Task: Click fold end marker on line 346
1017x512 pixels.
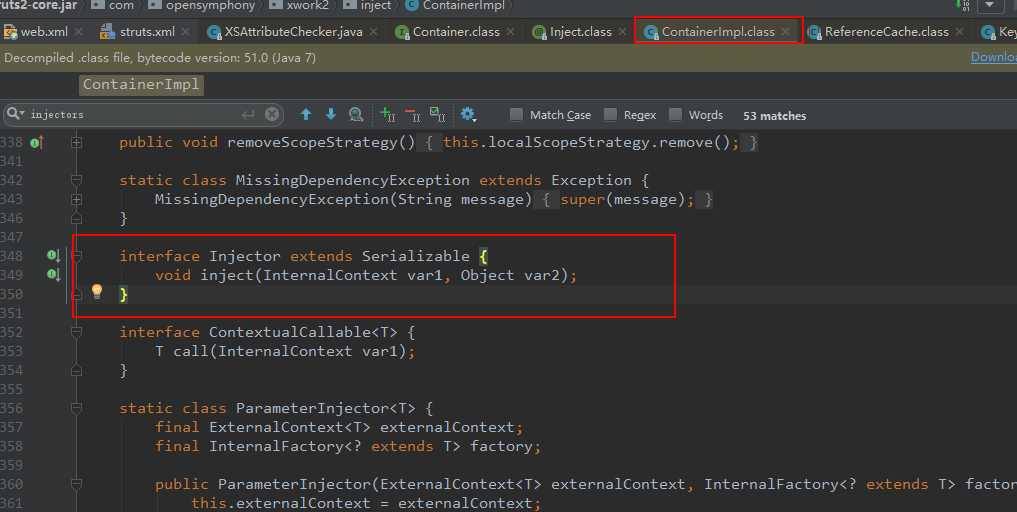Action: click(77, 218)
